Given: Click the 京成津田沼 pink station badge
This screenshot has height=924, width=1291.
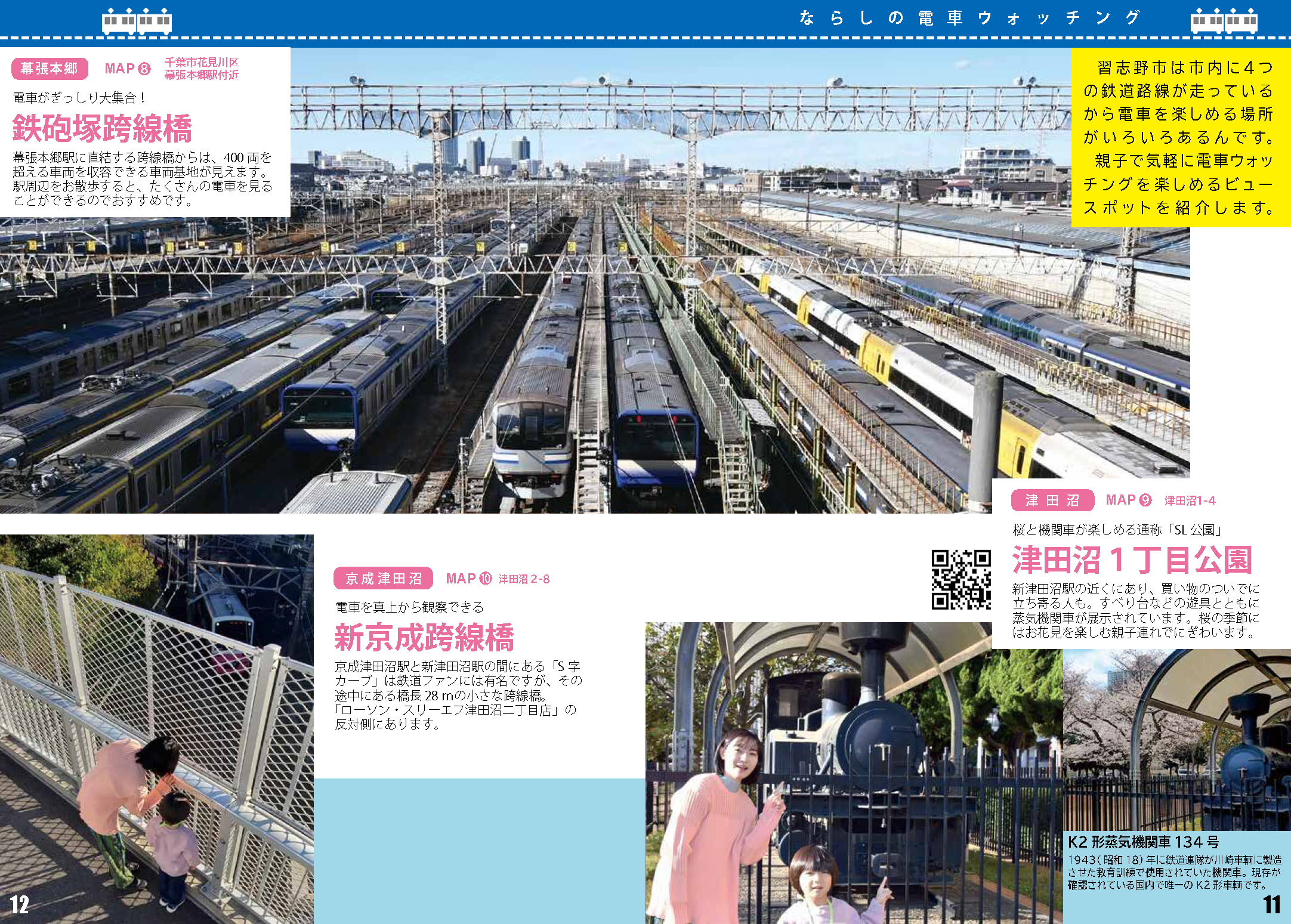Looking at the screenshot, I should coord(383,578).
